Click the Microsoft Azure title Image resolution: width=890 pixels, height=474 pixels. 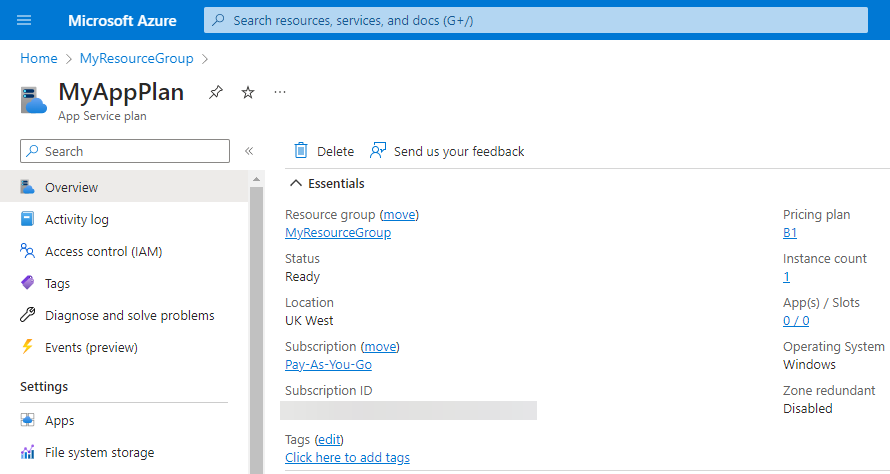coord(122,20)
